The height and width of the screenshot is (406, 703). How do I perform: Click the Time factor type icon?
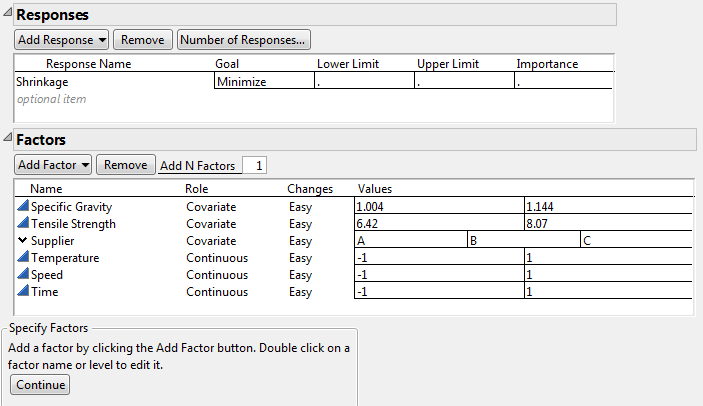coord(23,291)
